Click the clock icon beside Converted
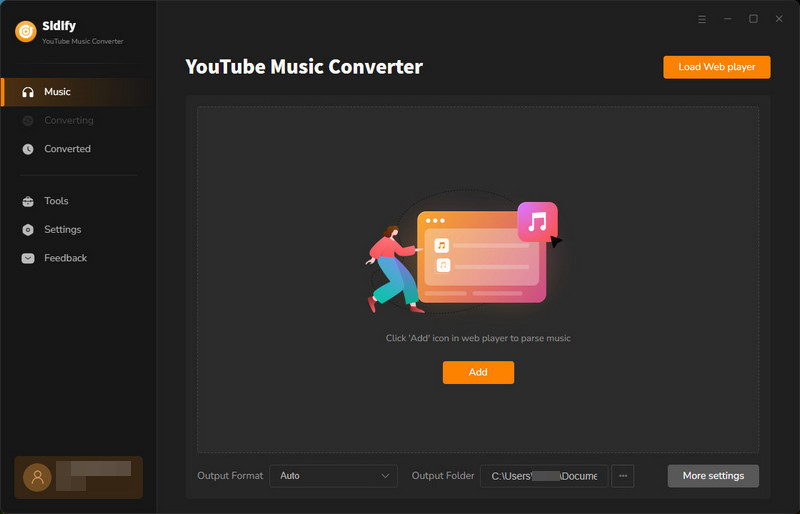800x514 pixels. (x=28, y=149)
